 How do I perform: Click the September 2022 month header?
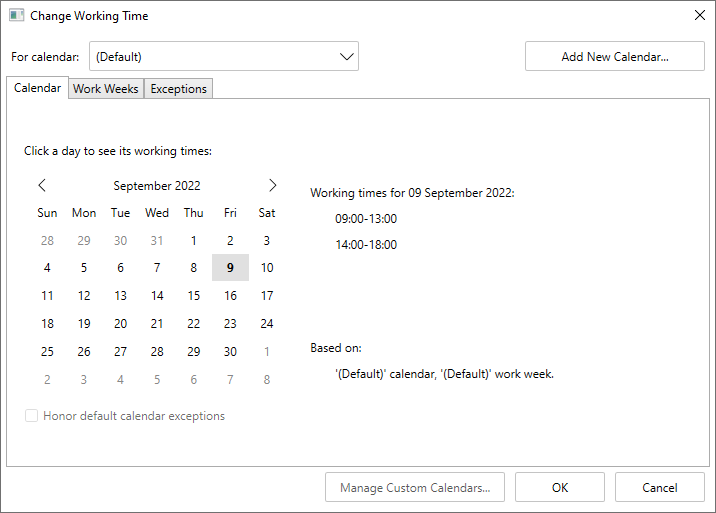[157, 186]
